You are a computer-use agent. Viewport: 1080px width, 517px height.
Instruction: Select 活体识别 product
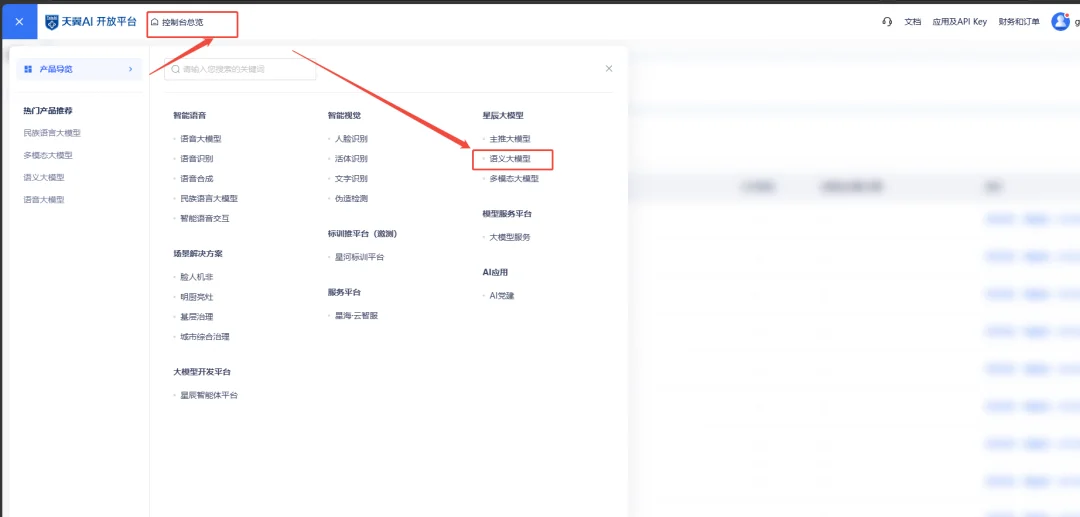pos(351,158)
